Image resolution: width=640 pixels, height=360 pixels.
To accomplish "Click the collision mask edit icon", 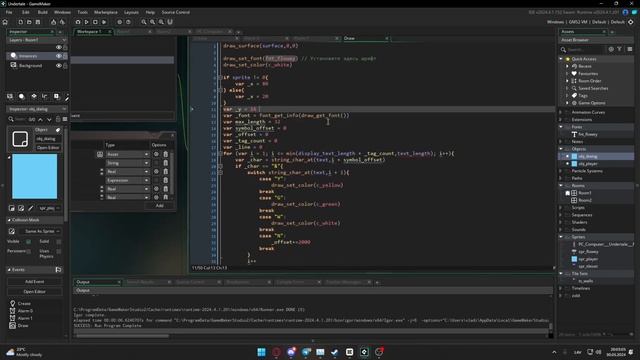I will click(12, 231).
